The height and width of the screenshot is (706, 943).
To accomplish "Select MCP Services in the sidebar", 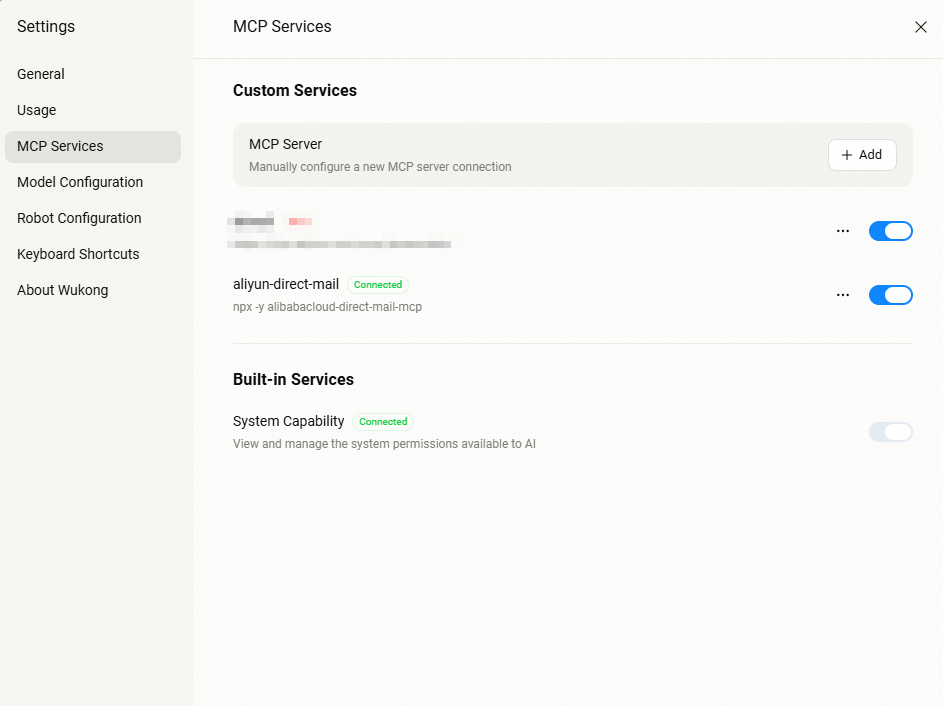I will (93, 146).
